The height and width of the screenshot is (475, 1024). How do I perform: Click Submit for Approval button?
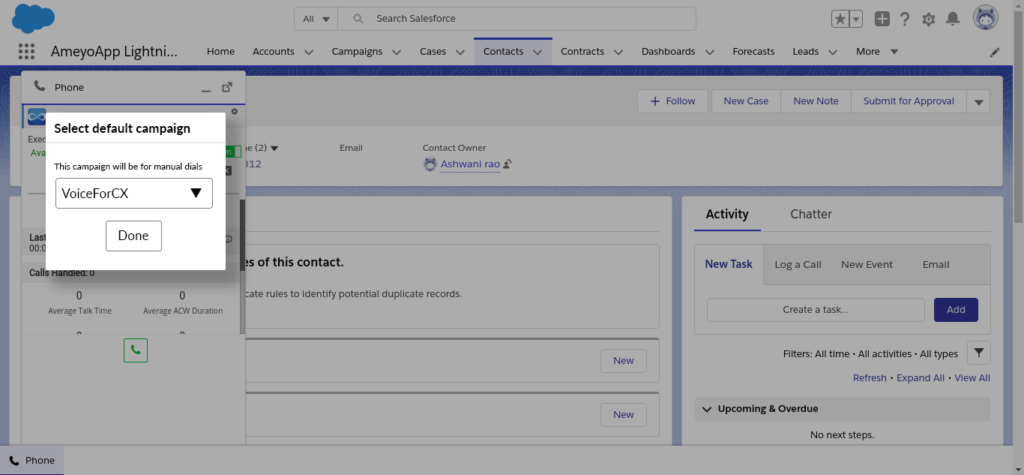(908, 101)
